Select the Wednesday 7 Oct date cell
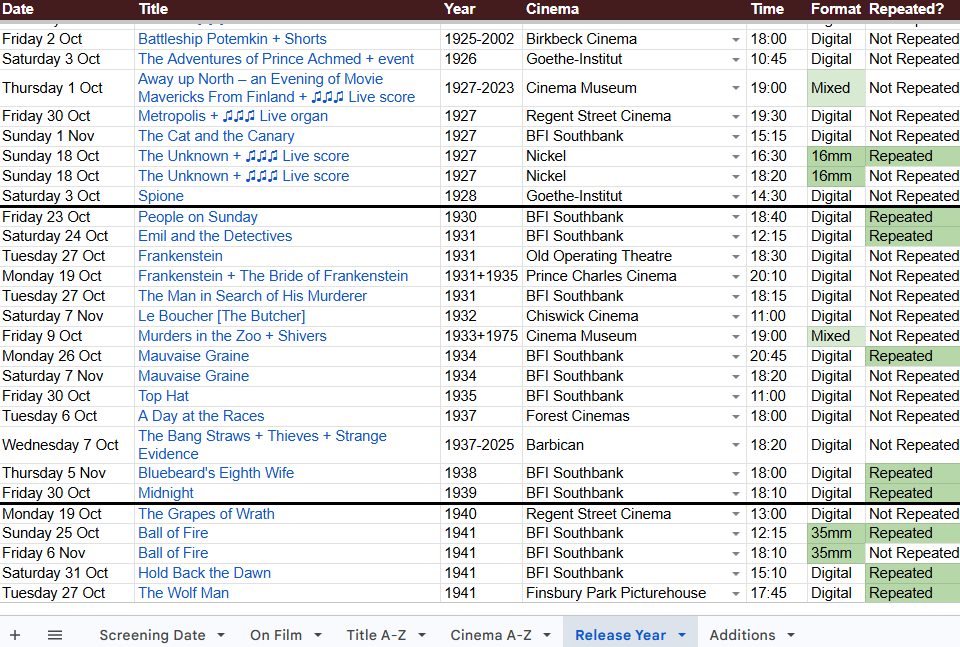Screen dimensions: 960x647 coord(67,445)
